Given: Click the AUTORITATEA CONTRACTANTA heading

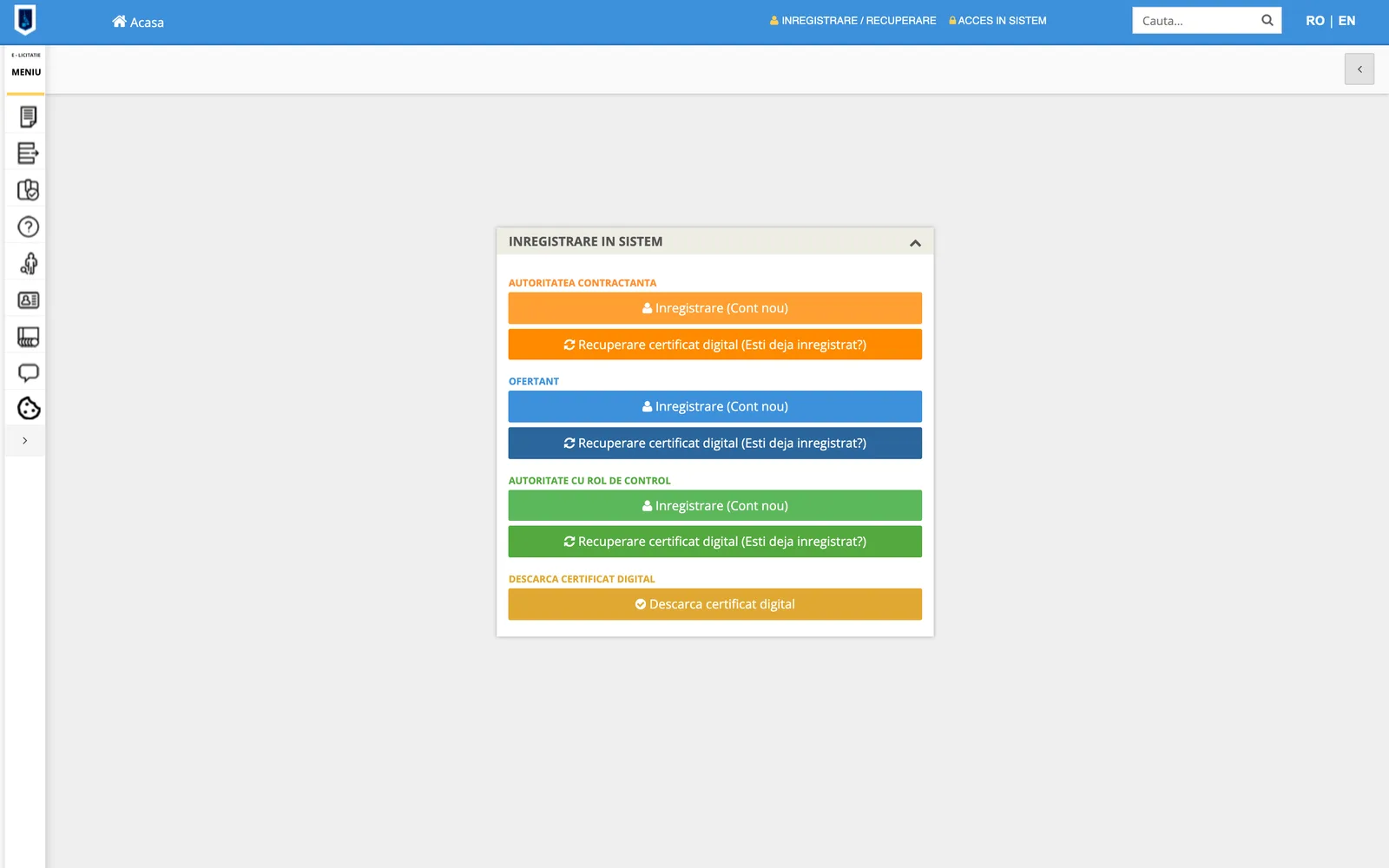Looking at the screenshot, I should click(x=583, y=283).
